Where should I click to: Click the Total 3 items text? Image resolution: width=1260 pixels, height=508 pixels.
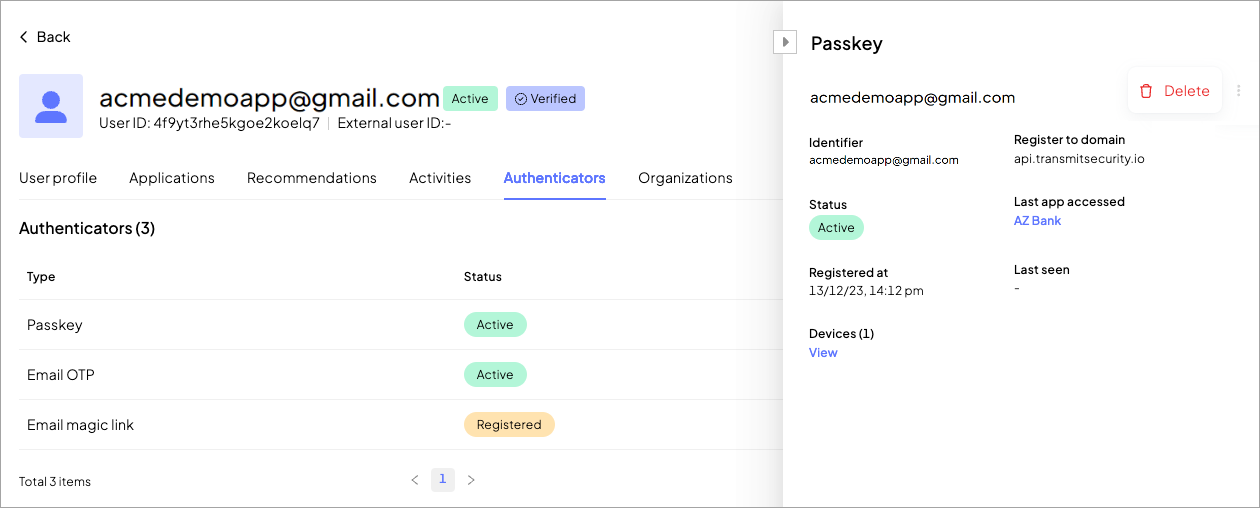coord(55,482)
